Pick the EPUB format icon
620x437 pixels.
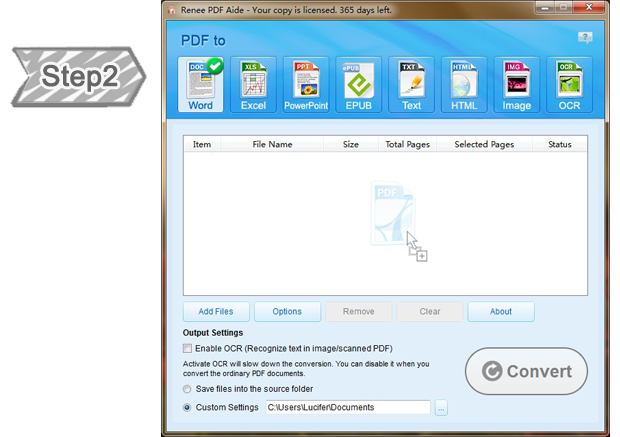[x=358, y=84]
